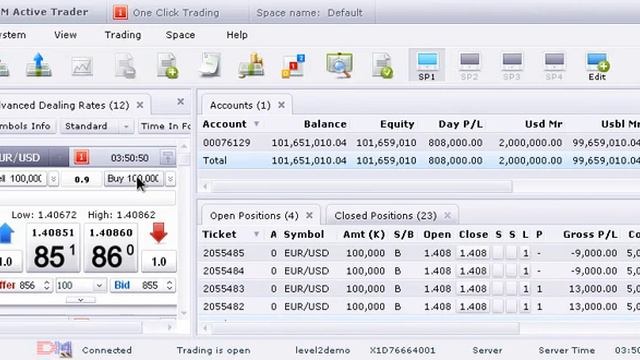Open the chart toolbar icon

82,66
